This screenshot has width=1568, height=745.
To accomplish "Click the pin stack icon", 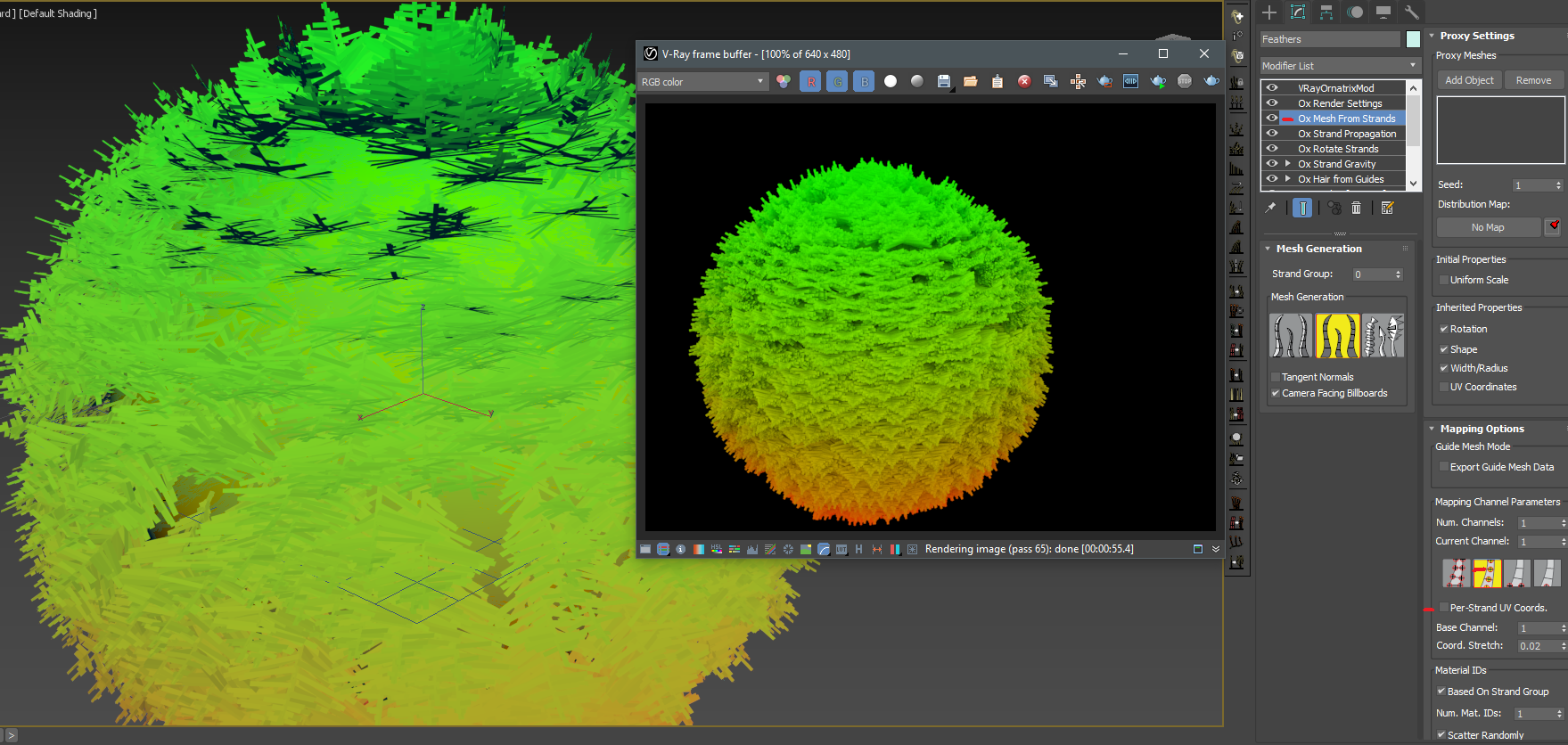I will point(1270,208).
